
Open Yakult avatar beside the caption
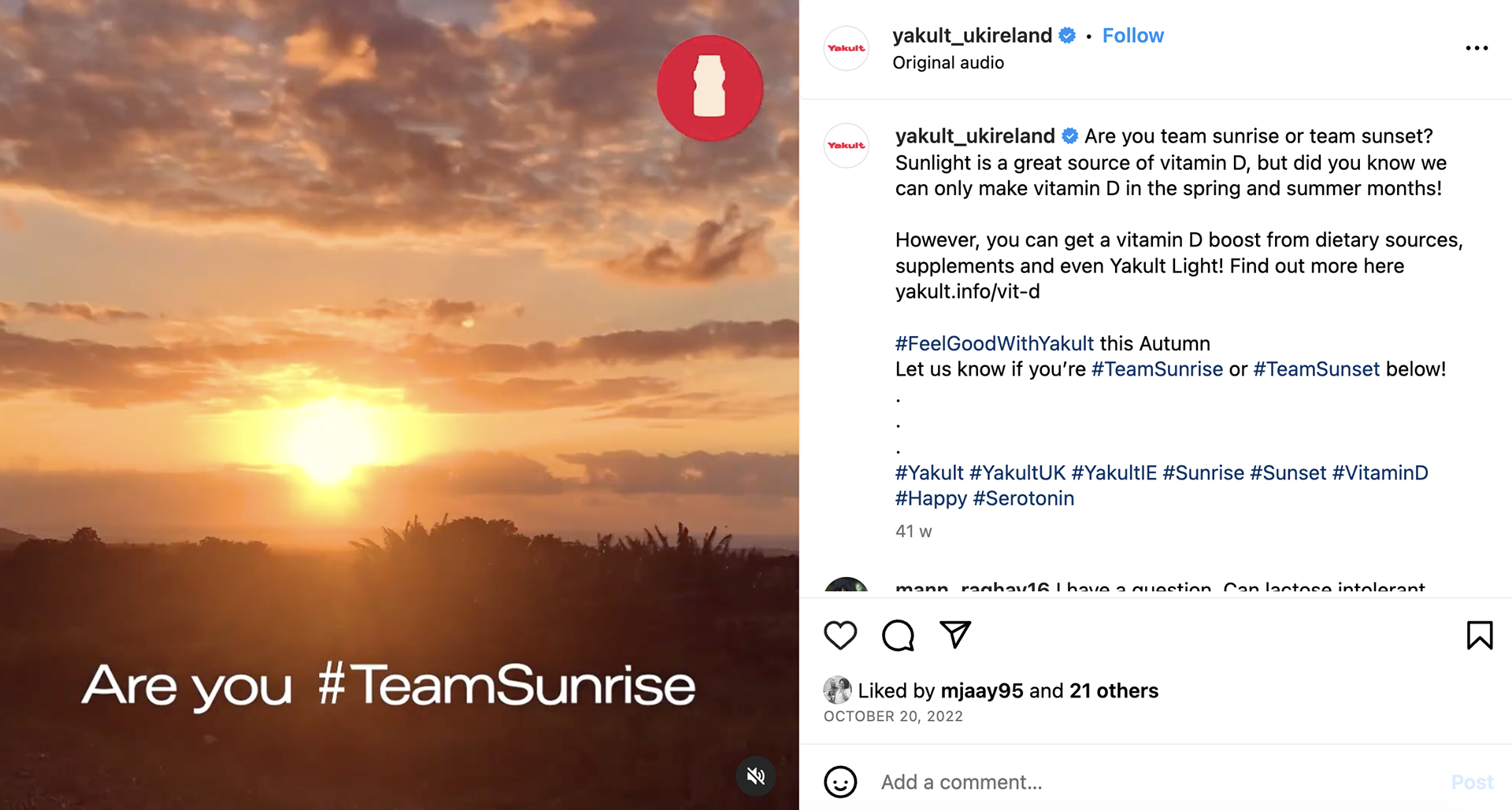[847, 146]
